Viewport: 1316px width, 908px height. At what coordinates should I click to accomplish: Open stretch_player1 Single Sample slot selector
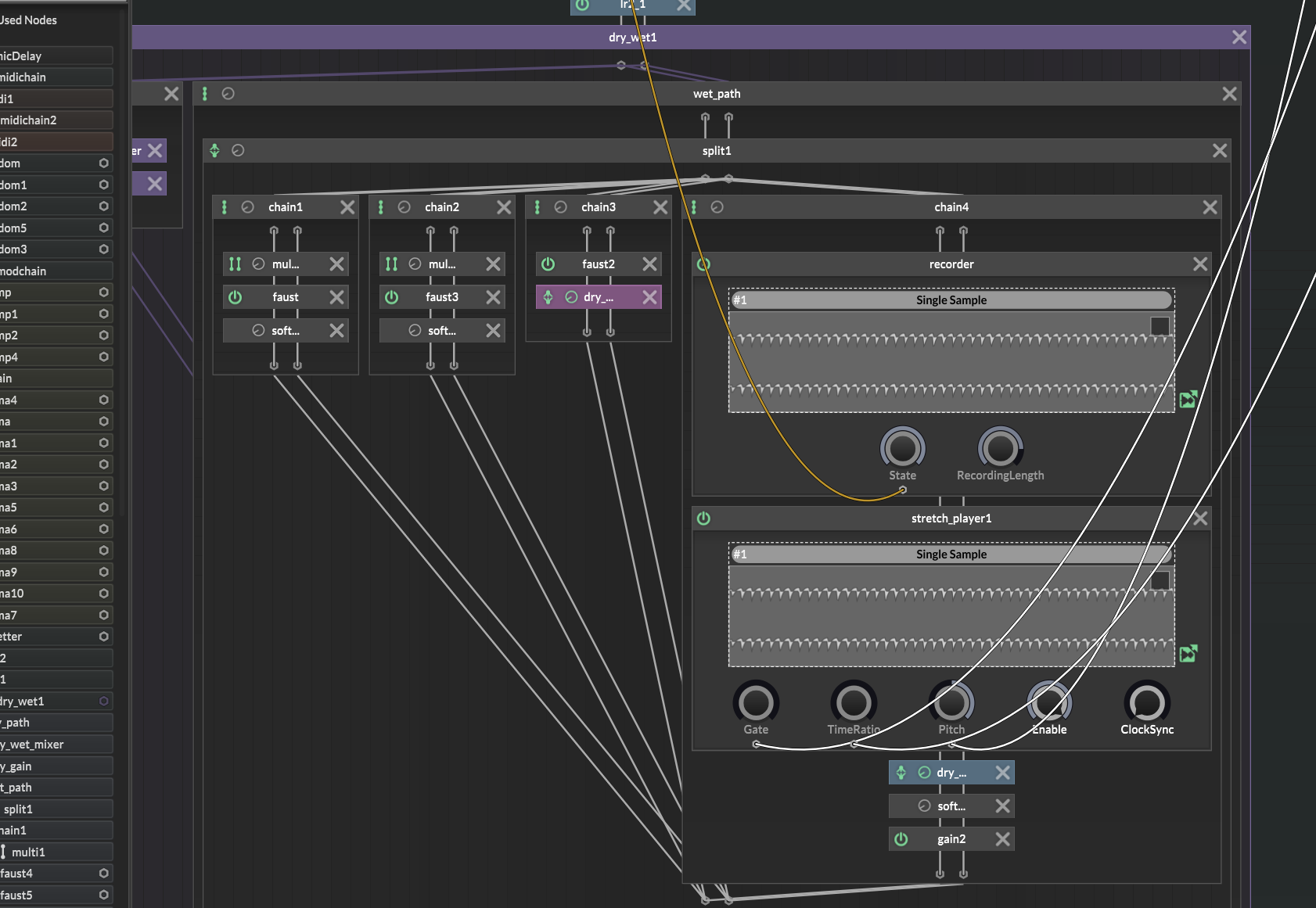coord(951,554)
